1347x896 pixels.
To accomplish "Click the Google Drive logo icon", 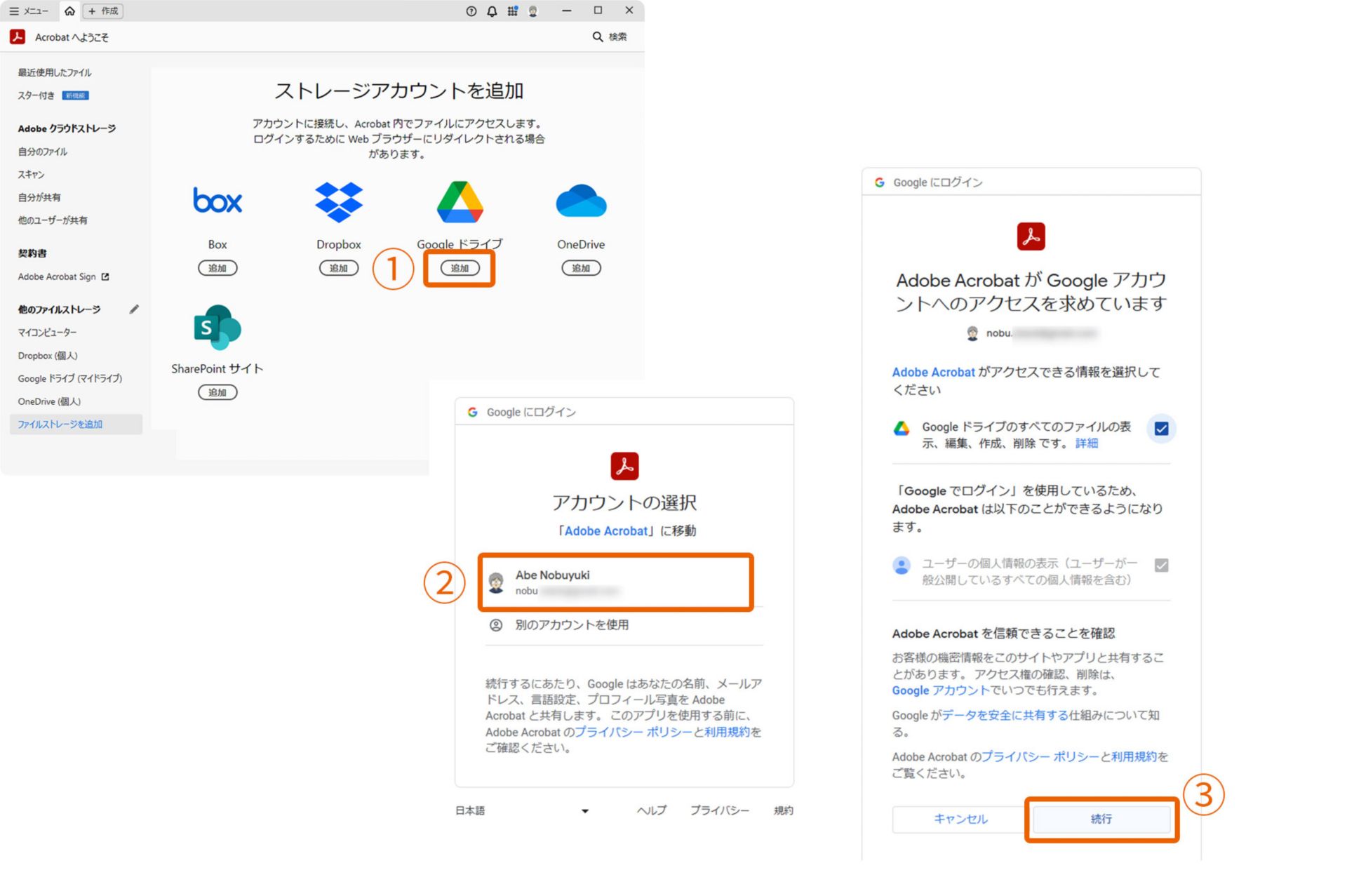I will pyautogui.click(x=460, y=201).
